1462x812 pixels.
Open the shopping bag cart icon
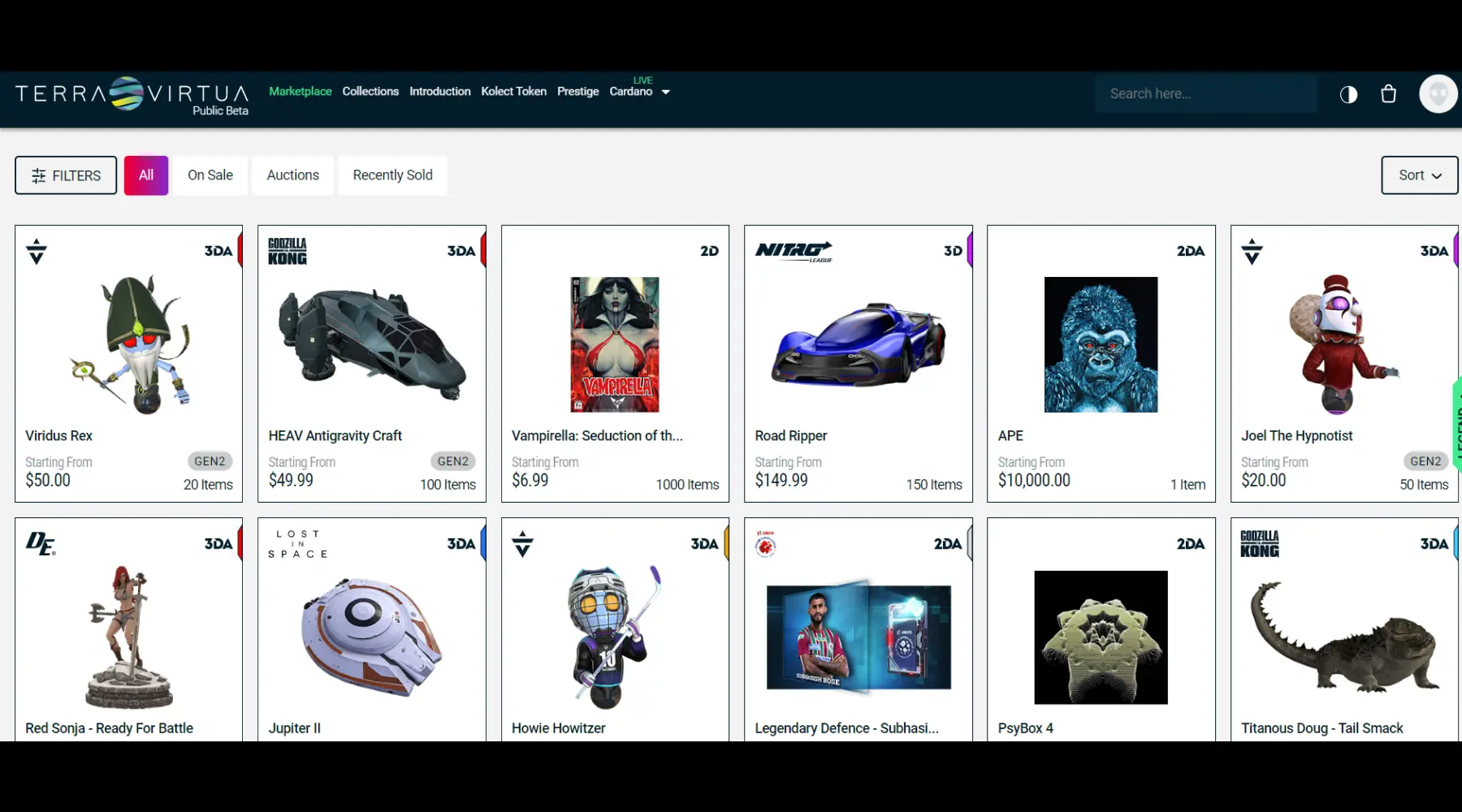1388,94
